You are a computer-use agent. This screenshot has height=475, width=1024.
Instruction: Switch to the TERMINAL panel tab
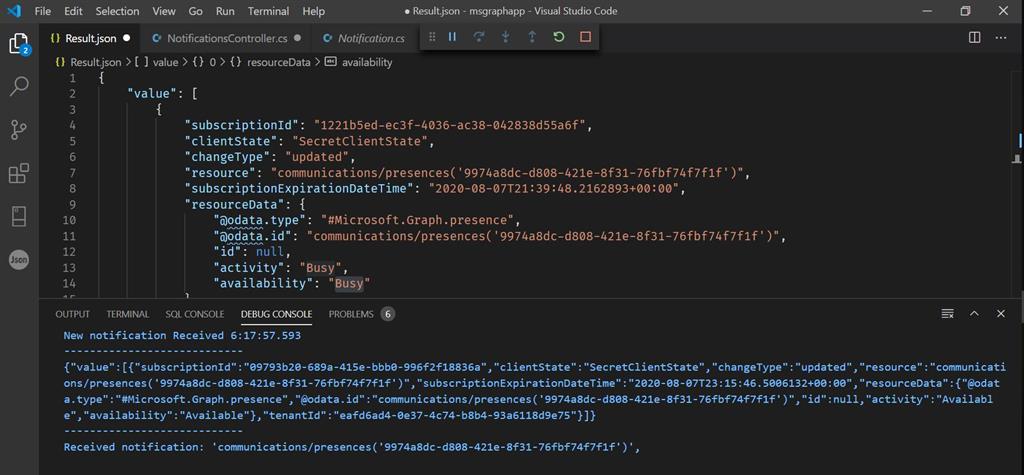pyautogui.click(x=128, y=314)
